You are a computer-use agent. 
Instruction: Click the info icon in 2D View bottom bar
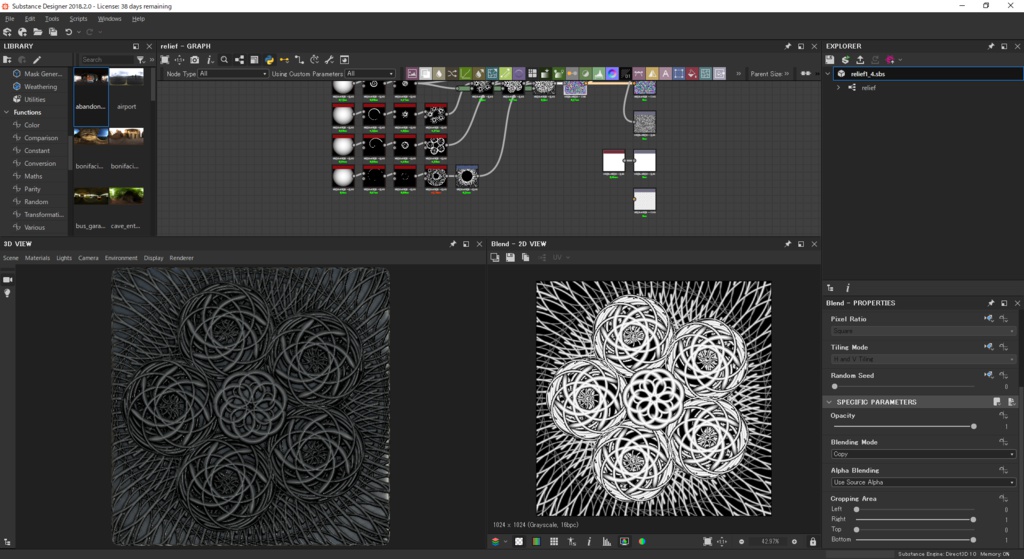pyautogui.click(x=589, y=541)
